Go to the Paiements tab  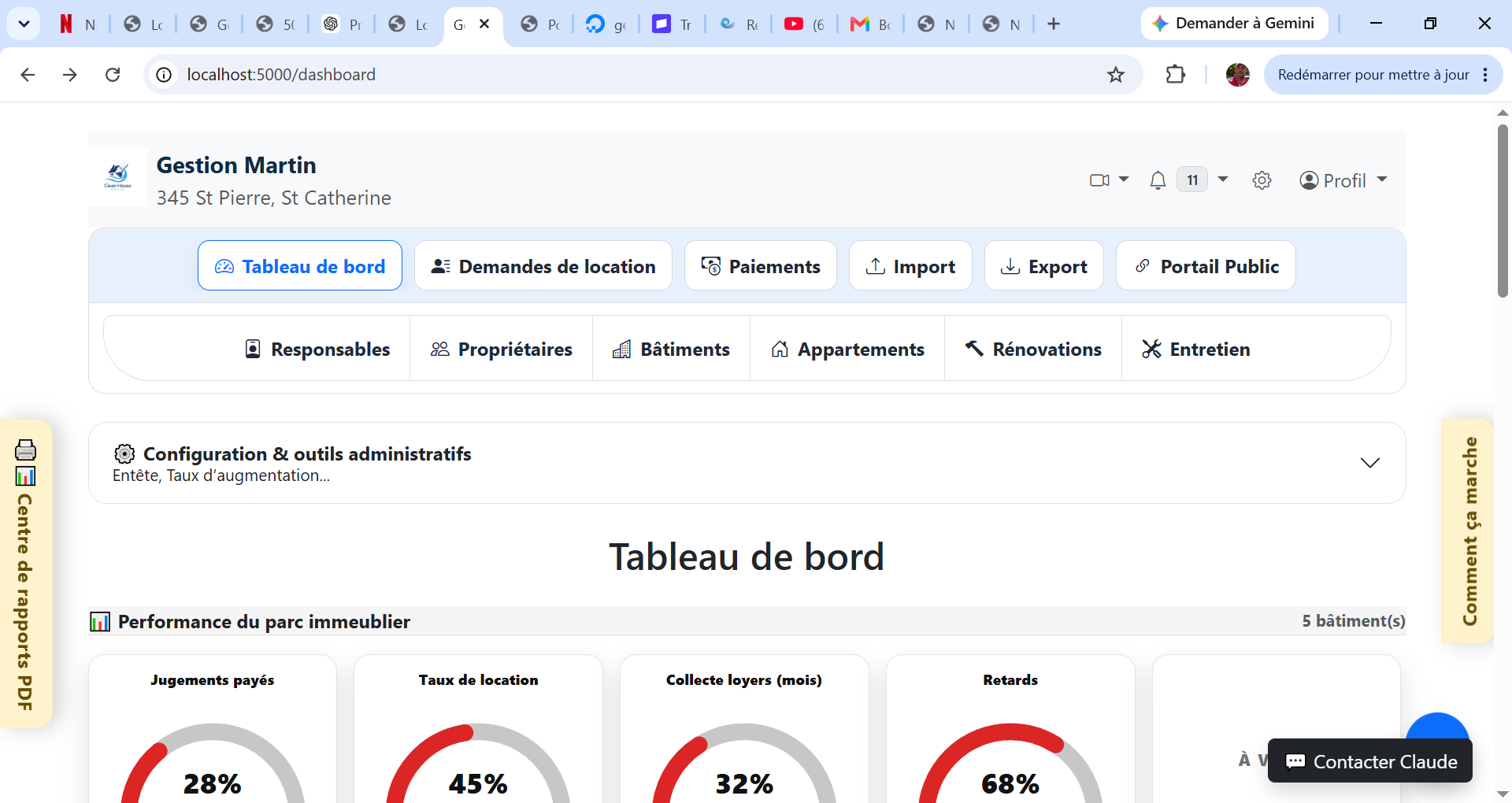[x=761, y=266]
